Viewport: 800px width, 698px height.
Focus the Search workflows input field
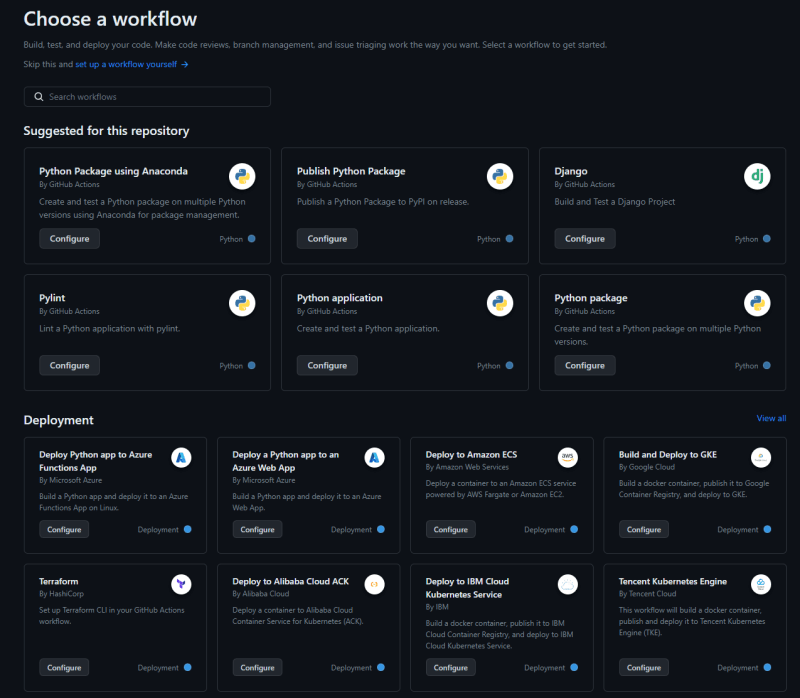tap(147, 97)
